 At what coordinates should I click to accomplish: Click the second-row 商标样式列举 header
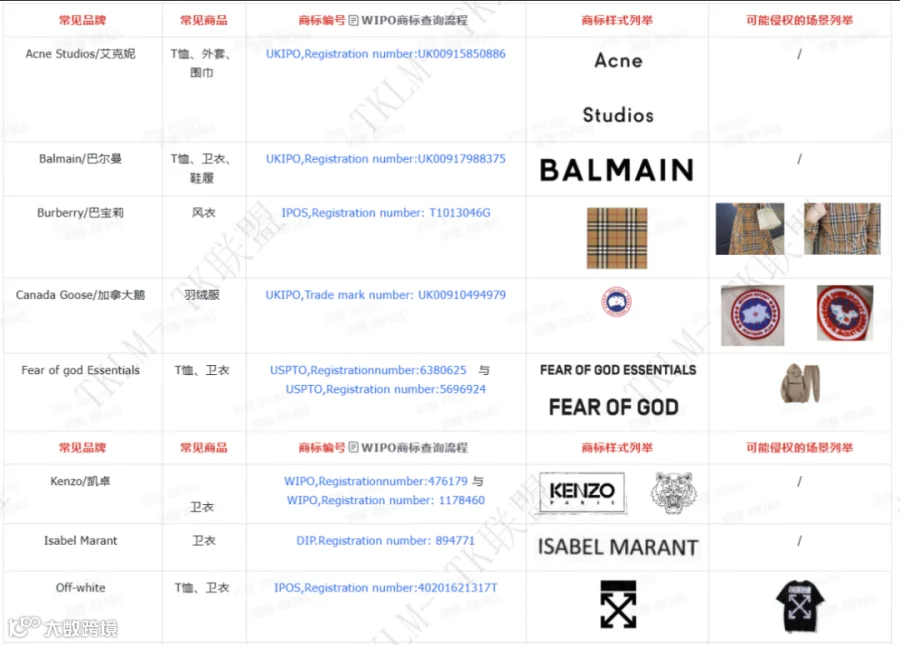click(617, 448)
